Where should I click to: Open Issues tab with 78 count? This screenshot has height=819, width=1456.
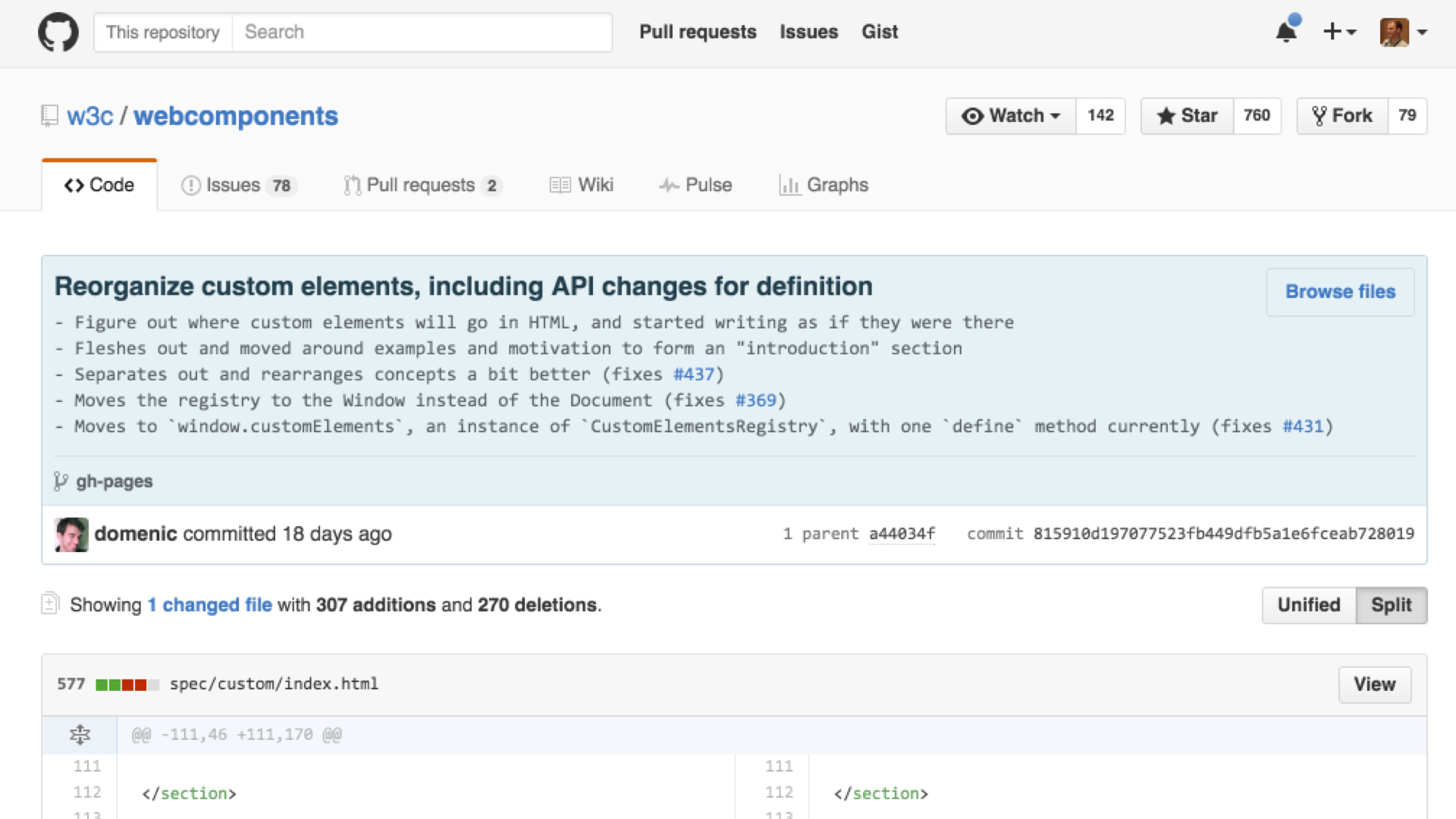[238, 185]
